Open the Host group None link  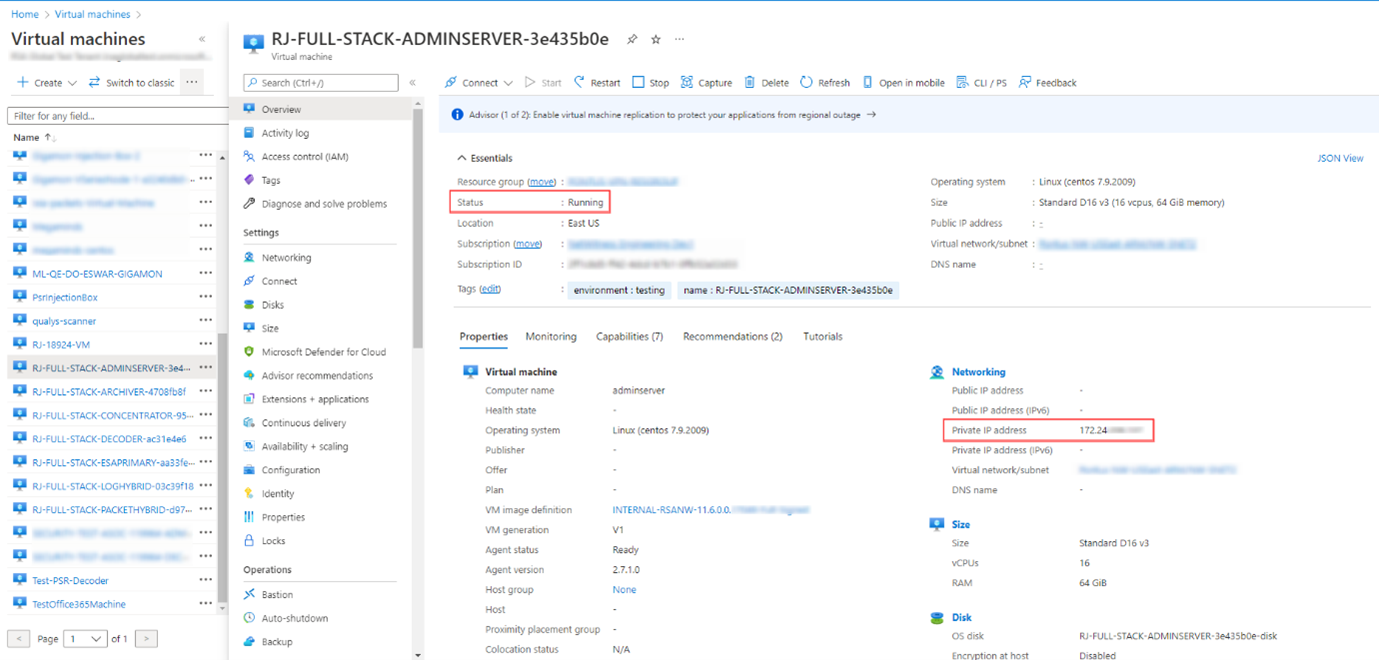click(622, 589)
